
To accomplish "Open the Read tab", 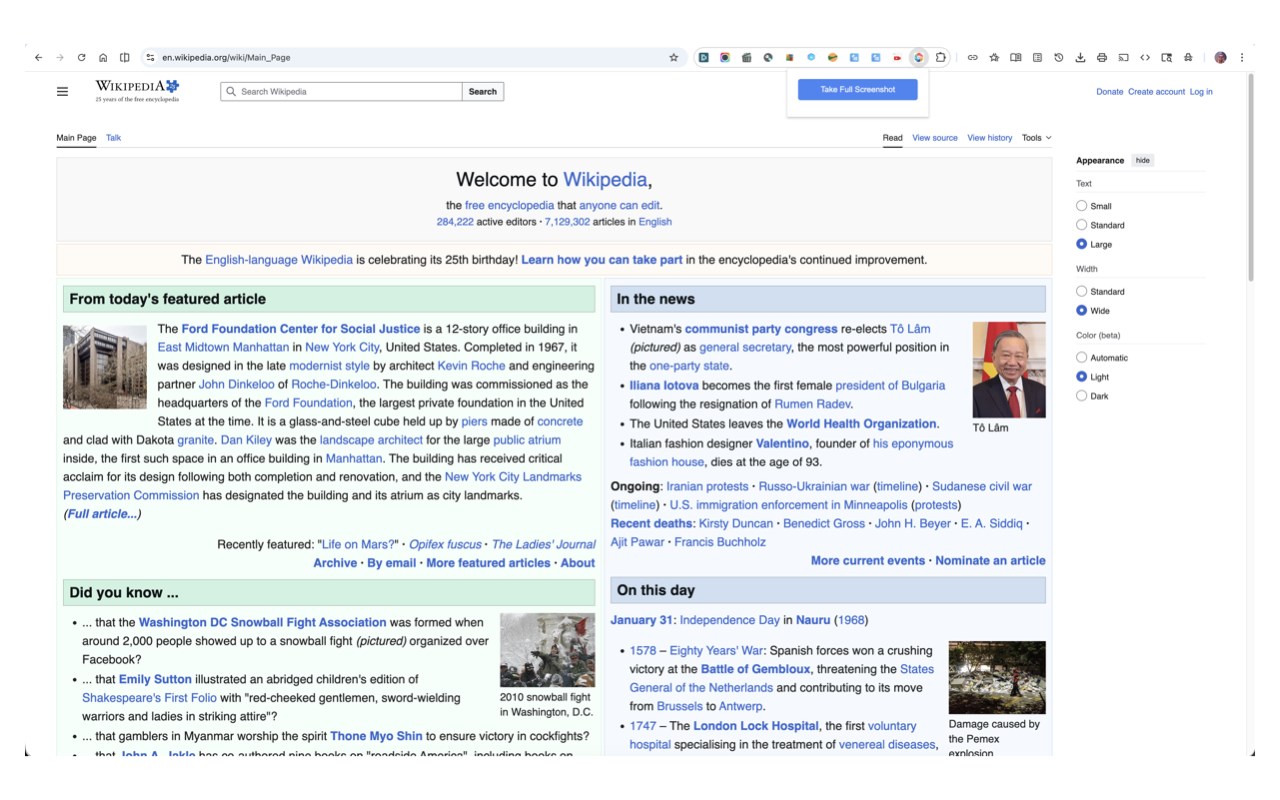I will (892, 138).
